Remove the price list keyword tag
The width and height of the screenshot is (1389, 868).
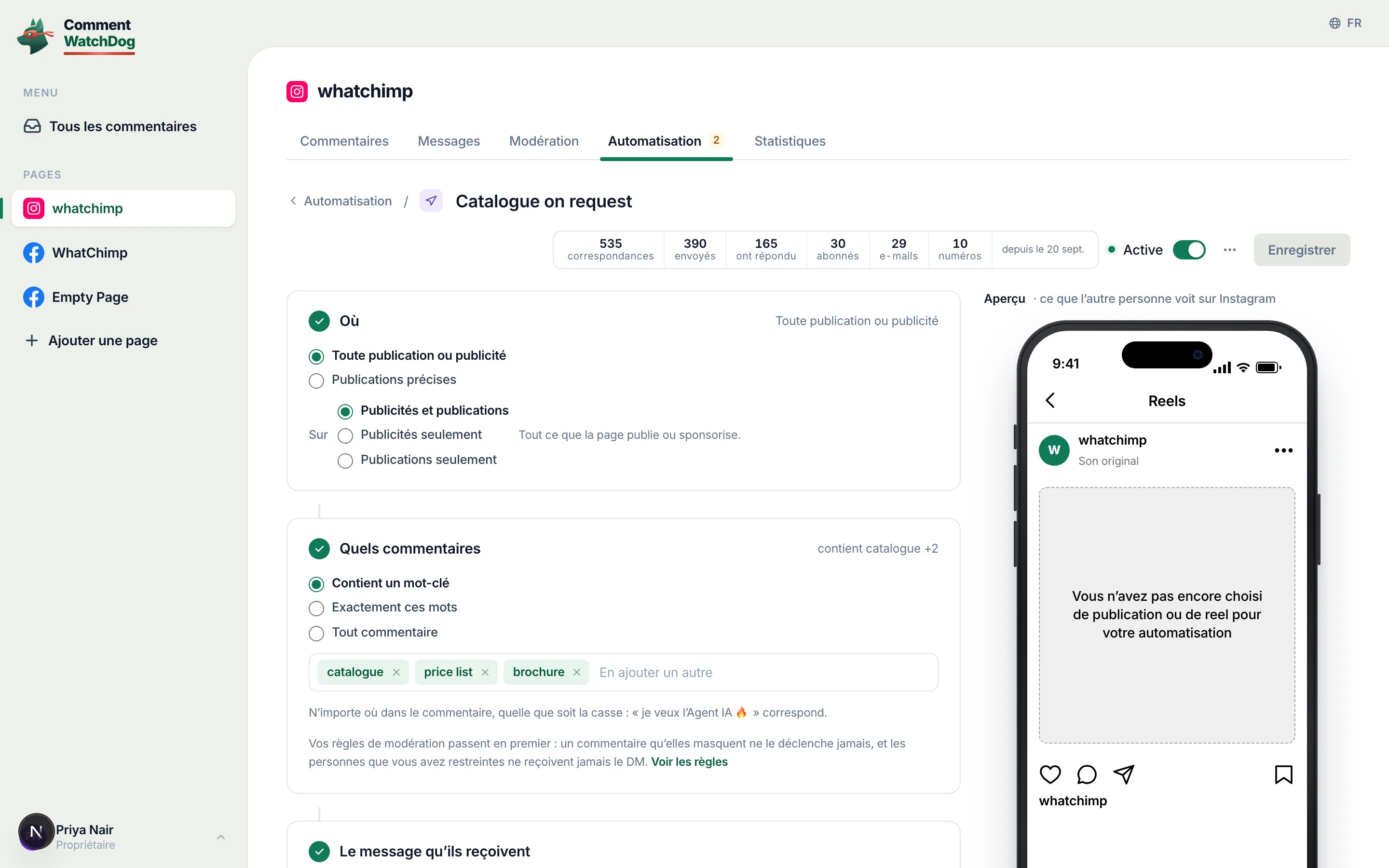coord(485,672)
